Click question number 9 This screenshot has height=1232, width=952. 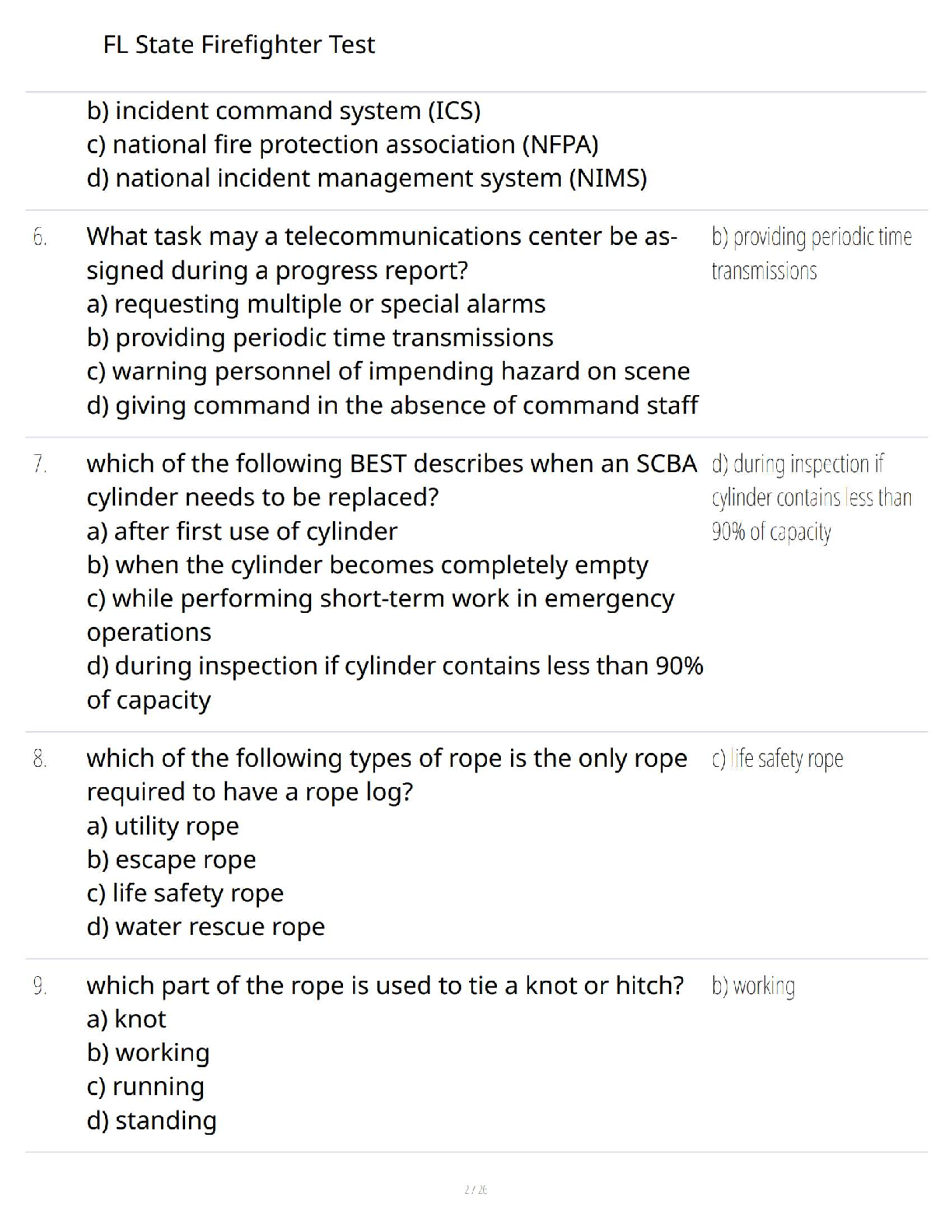tap(40, 986)
